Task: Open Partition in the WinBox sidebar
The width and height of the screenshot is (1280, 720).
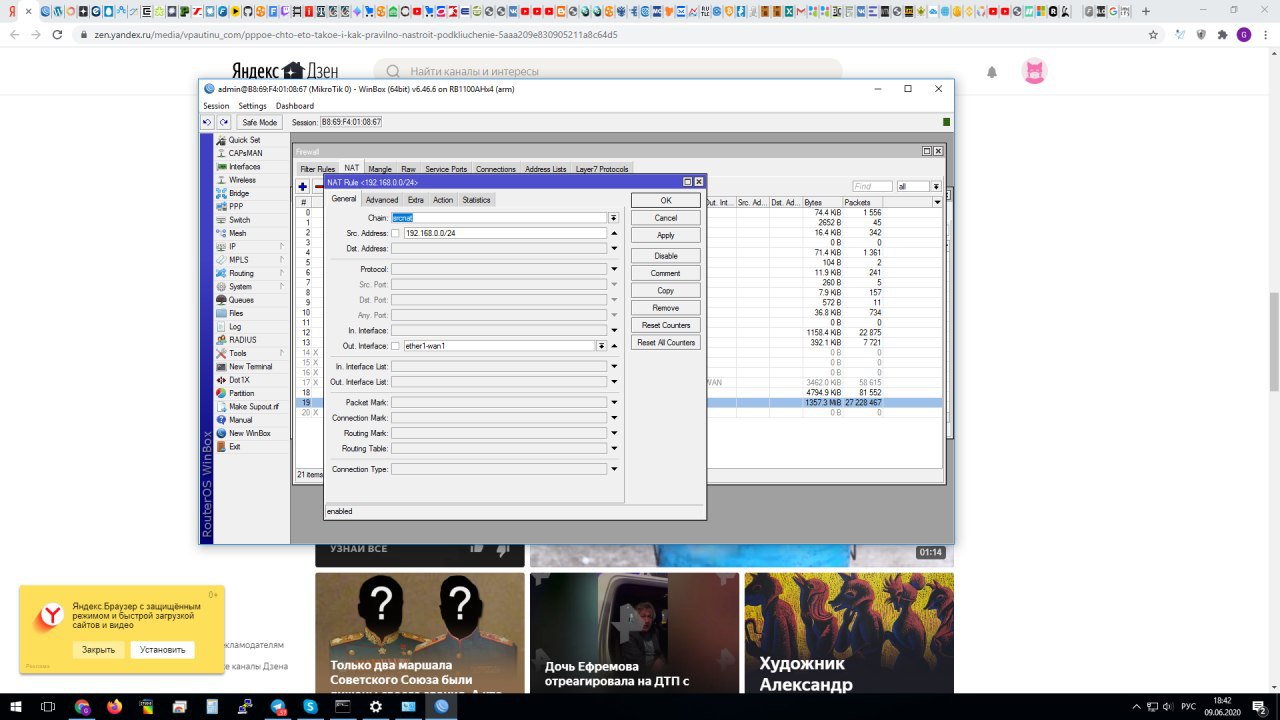Action: pos(241,393)
